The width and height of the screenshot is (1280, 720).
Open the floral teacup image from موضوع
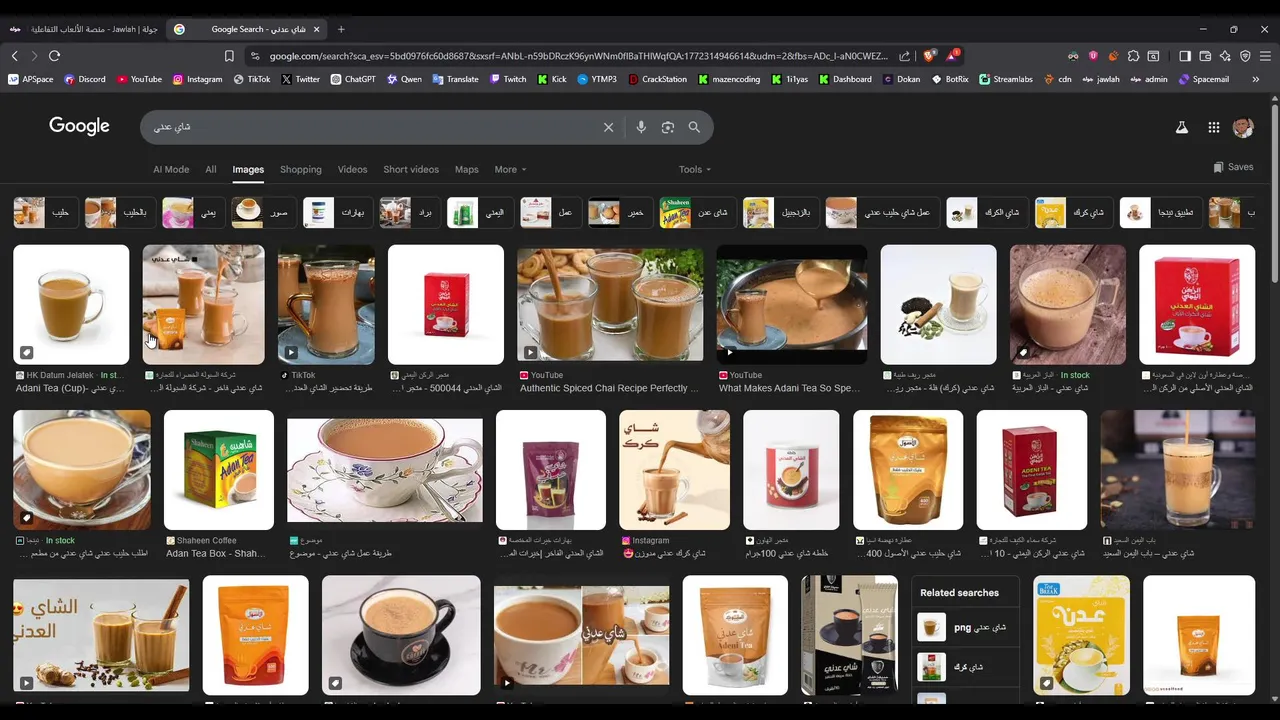pyautogui.click(x=385, y=469)
